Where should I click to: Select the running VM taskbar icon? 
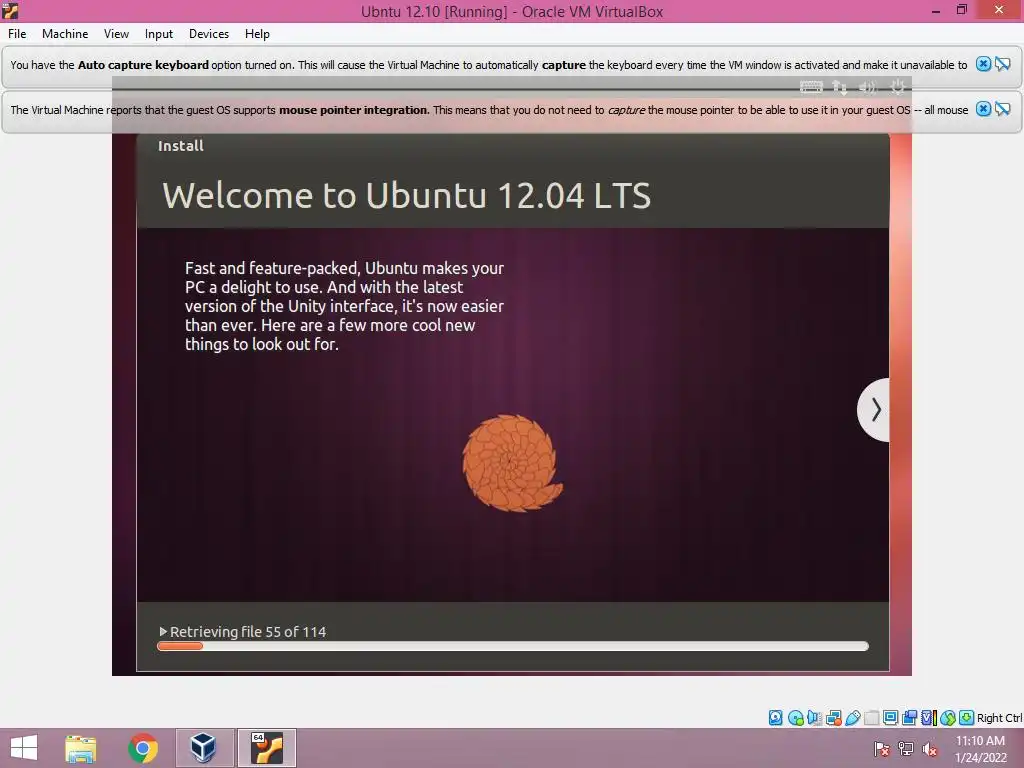coord(266,748)
